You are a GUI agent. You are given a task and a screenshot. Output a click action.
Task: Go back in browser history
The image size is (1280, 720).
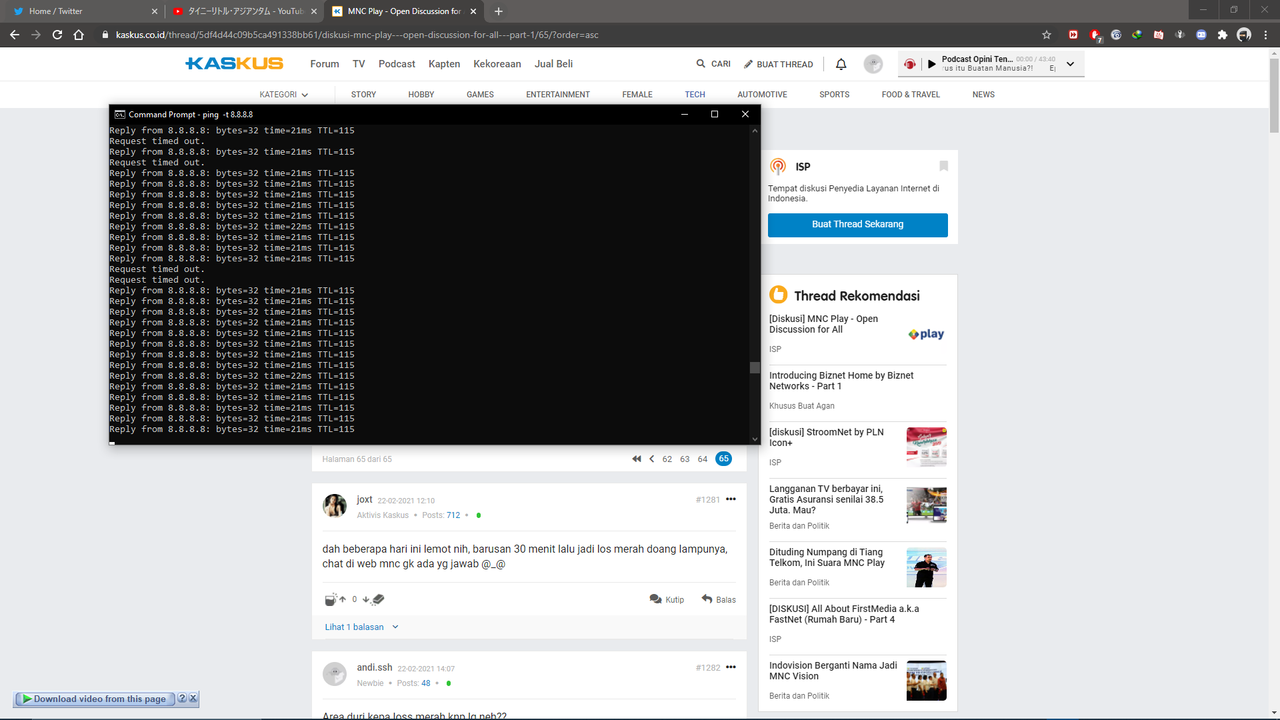pos(14,34)
